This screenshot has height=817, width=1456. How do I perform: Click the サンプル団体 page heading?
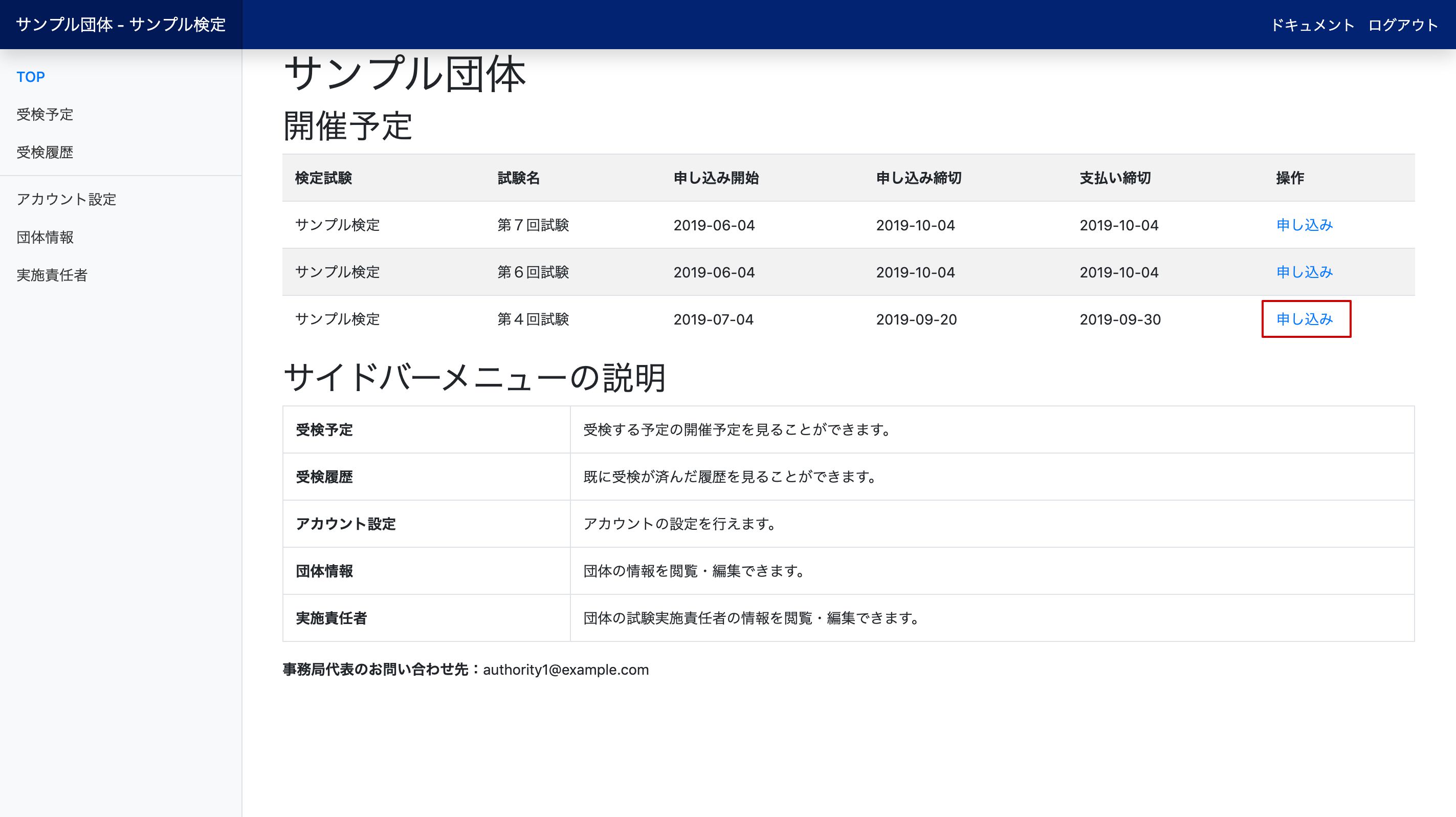click(405, 74)
